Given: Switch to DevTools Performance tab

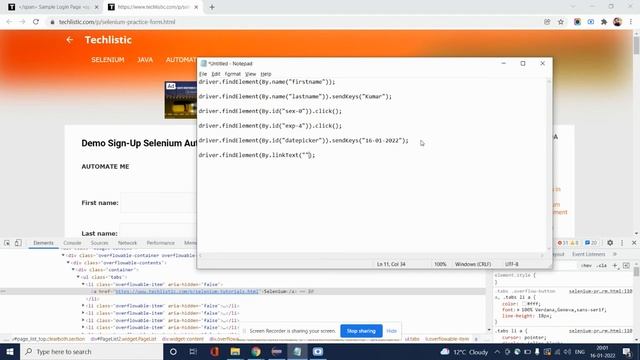Looking at the screenshot, I should 160,243.
